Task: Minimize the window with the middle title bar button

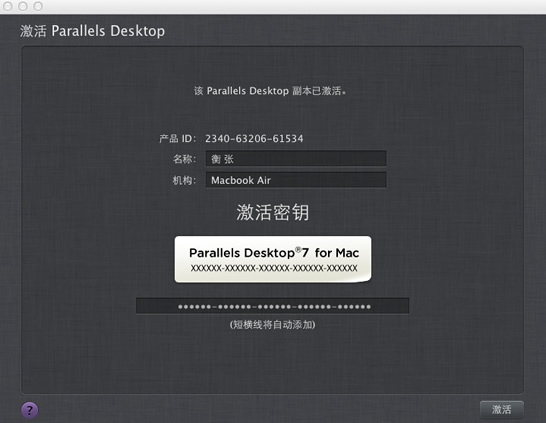Action: [23, 6]
